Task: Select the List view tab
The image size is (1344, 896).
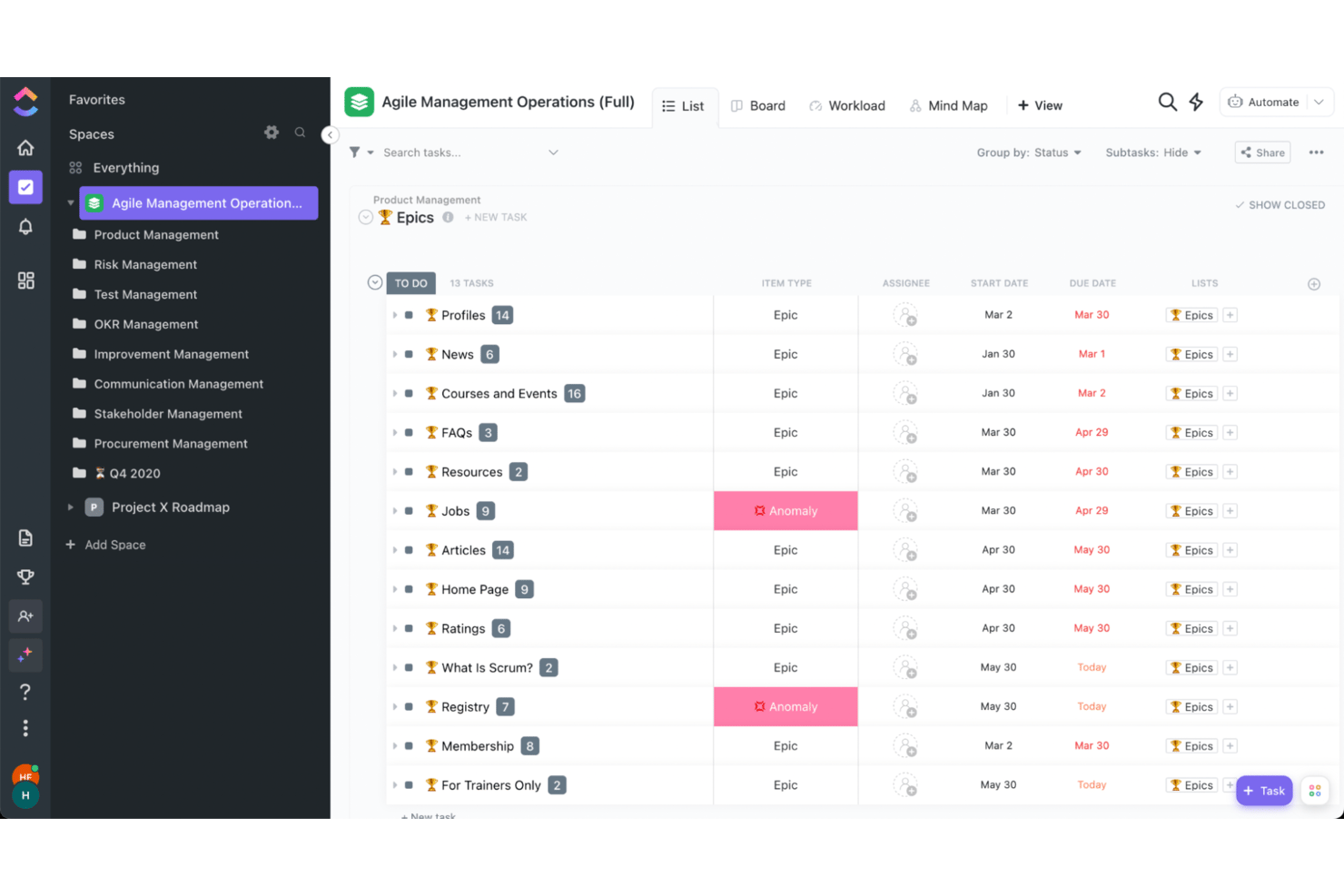Action: coord(684,106)
